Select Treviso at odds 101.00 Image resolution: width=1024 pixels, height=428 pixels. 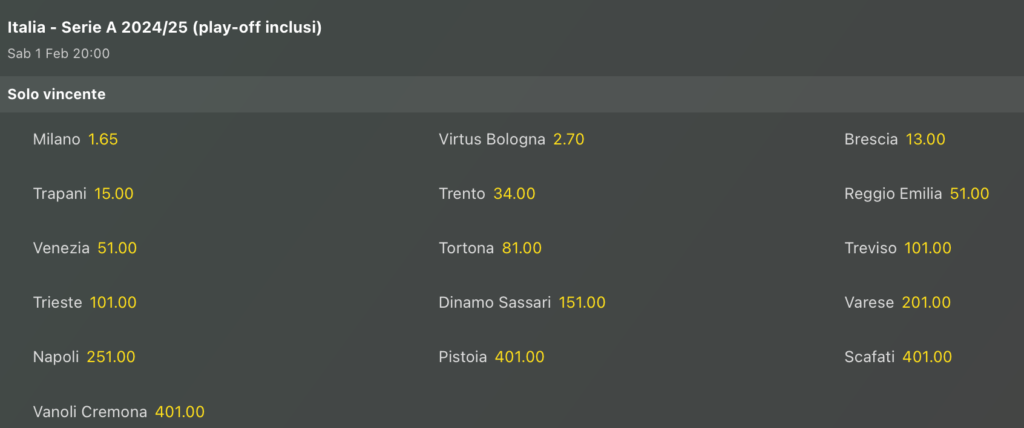[x=928, y=248]
